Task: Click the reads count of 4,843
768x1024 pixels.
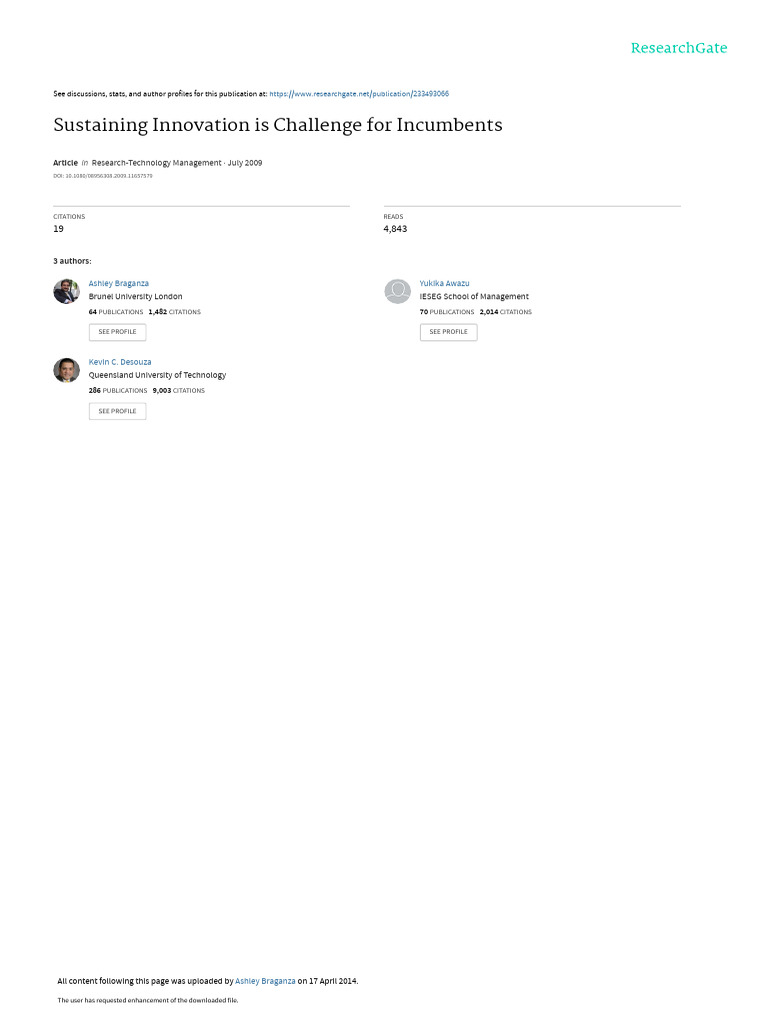Action: [x=395, y=229]
